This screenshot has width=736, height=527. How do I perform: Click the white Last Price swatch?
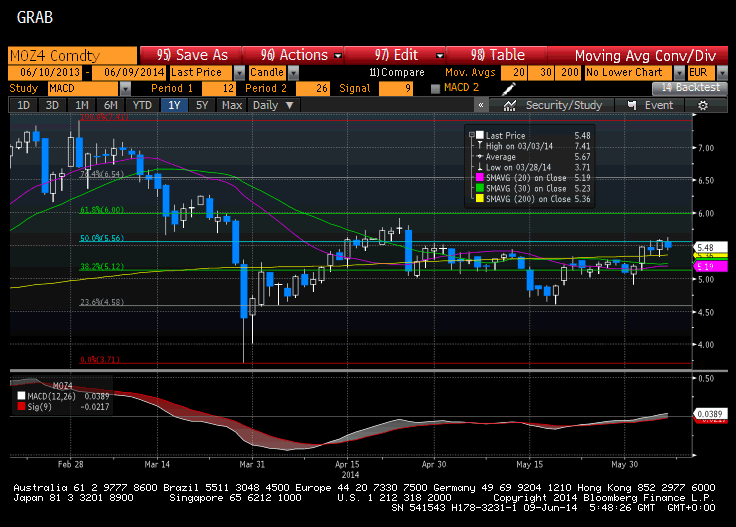click(x=480, y=135)
